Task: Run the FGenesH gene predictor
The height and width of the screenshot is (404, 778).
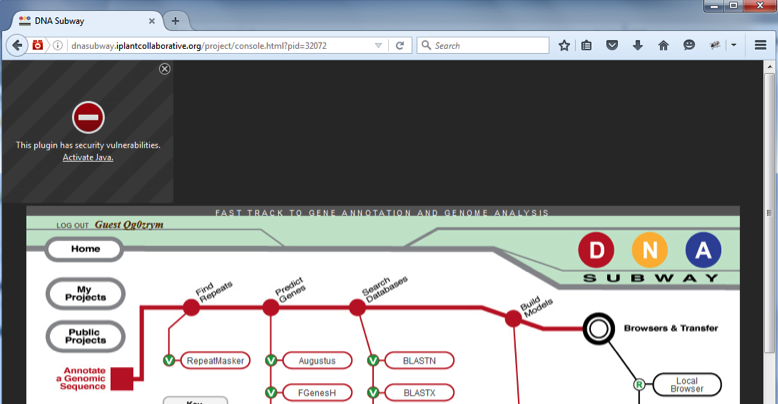Action: (318, 393)
